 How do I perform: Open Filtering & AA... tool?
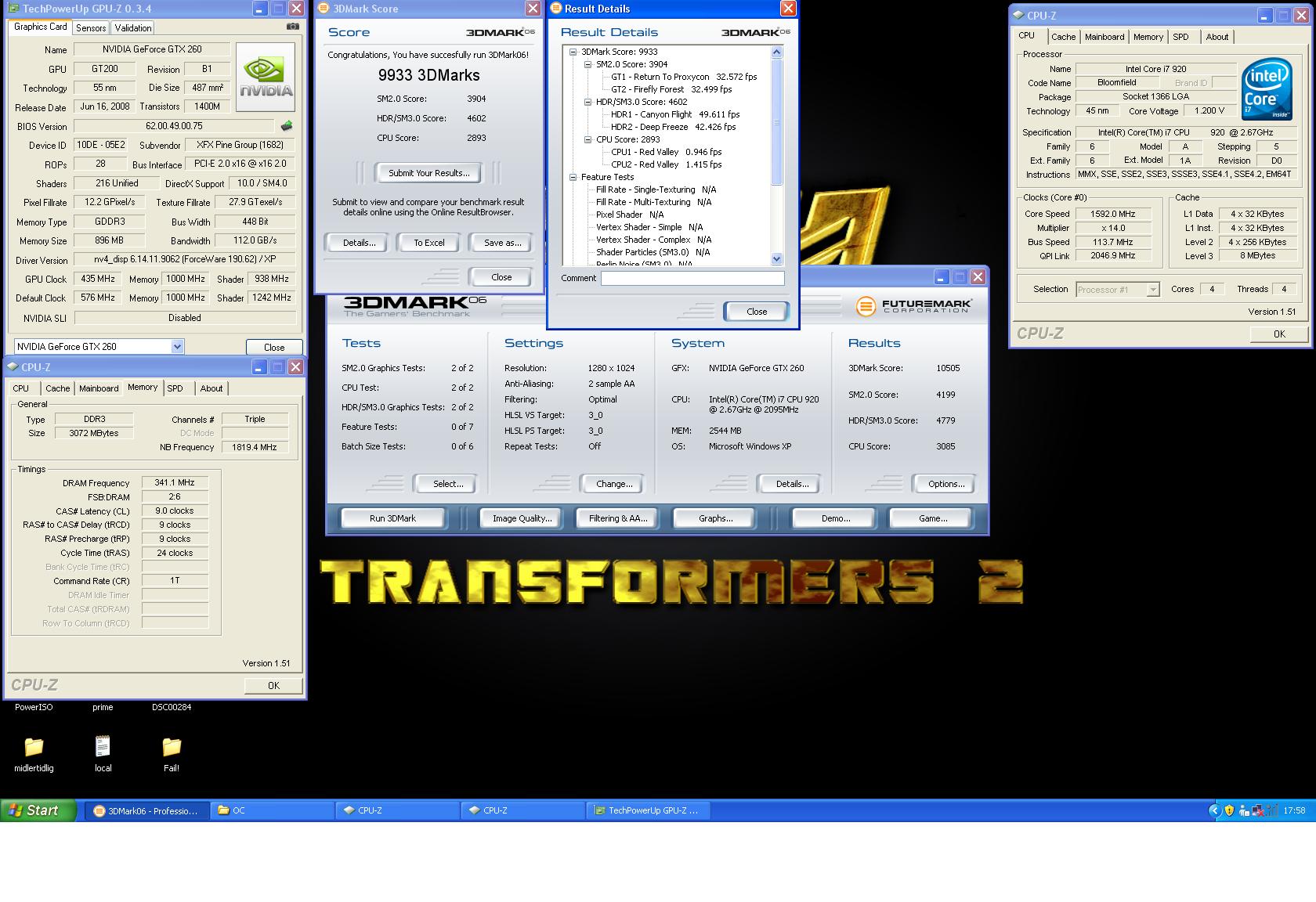[x=618, y=518]
